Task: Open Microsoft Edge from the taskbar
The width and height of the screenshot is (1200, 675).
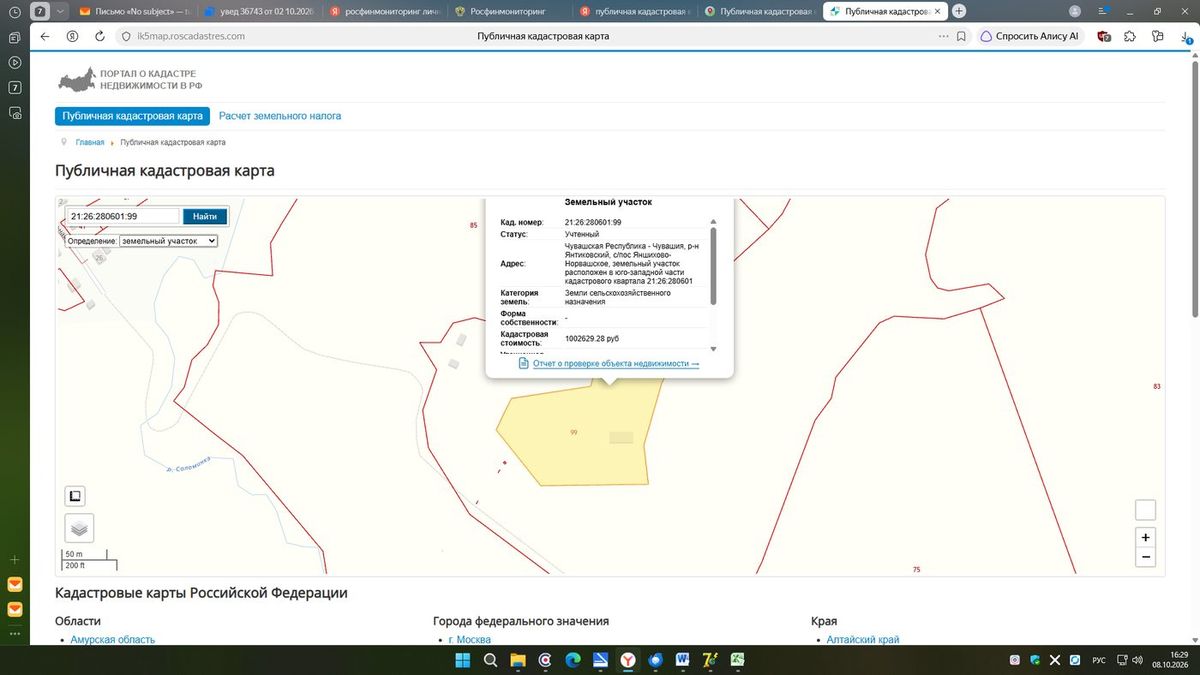Action: click(x=573, y=660)
